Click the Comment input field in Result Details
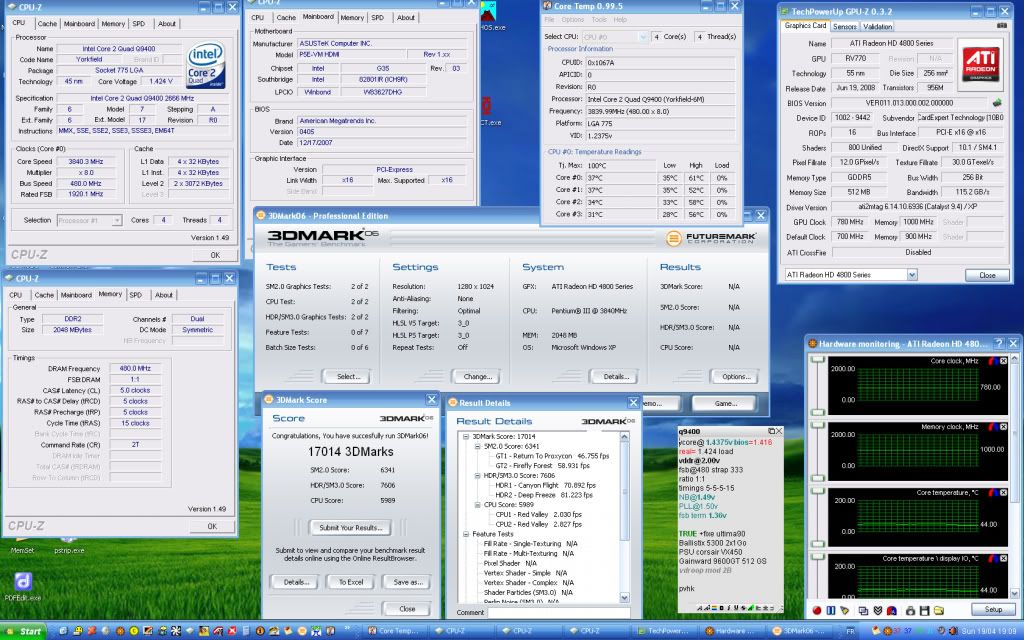Viewport: 1024px width, 640px height. (558, 612)
